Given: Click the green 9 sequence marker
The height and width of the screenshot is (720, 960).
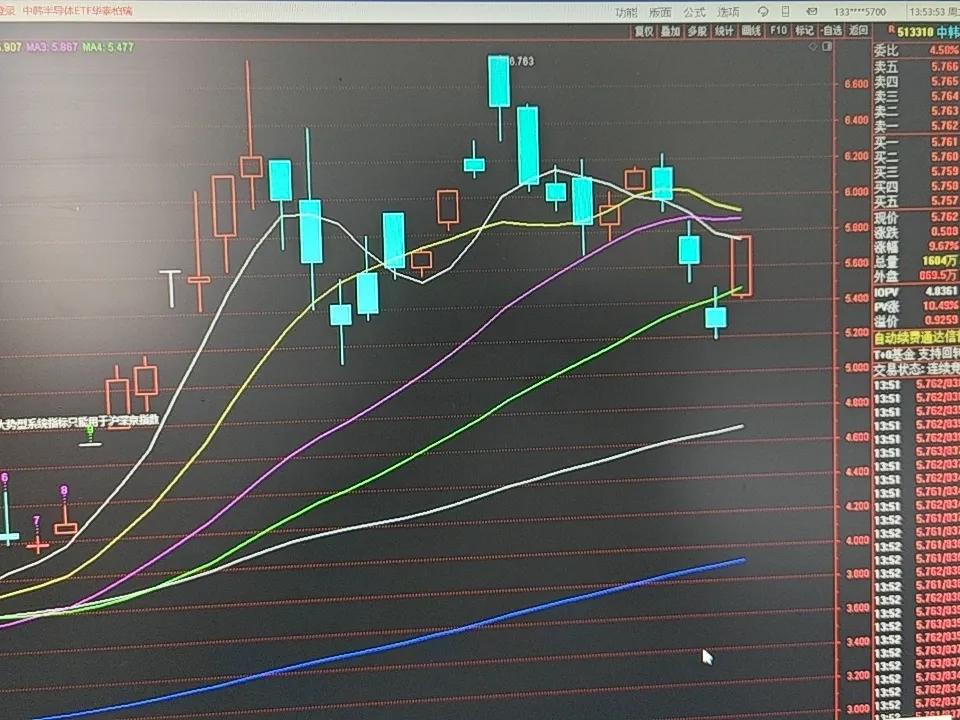Looking at the screenshot, I should click(x=91, y=431).
